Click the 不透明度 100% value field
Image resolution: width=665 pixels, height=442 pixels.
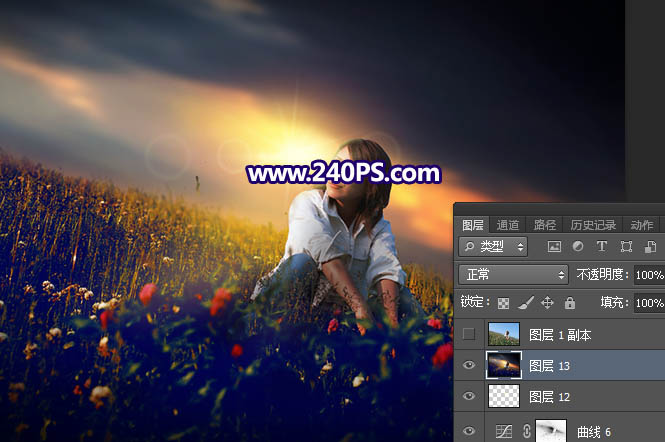(649, 275)
